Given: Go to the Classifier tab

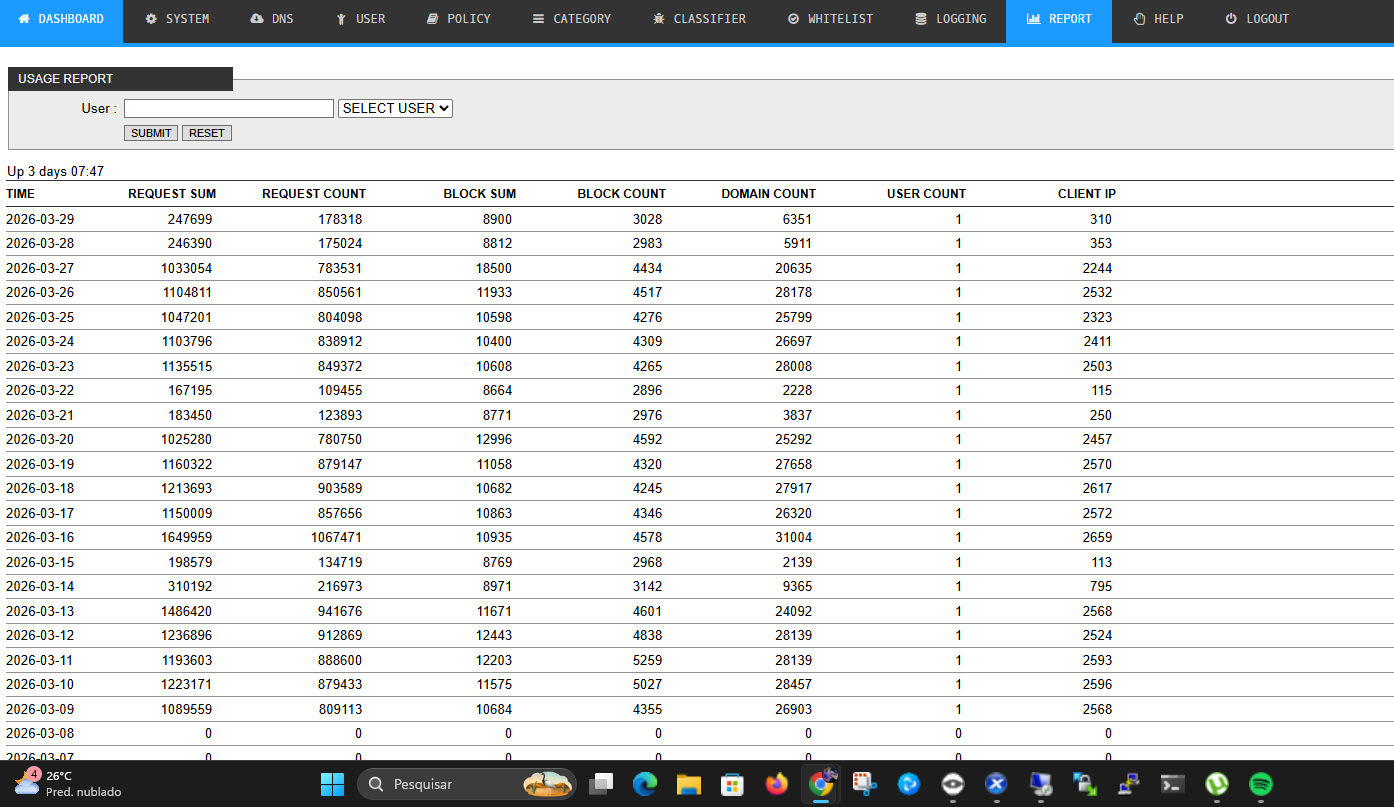Looking at the screenshot, I should tap(699, 19).
